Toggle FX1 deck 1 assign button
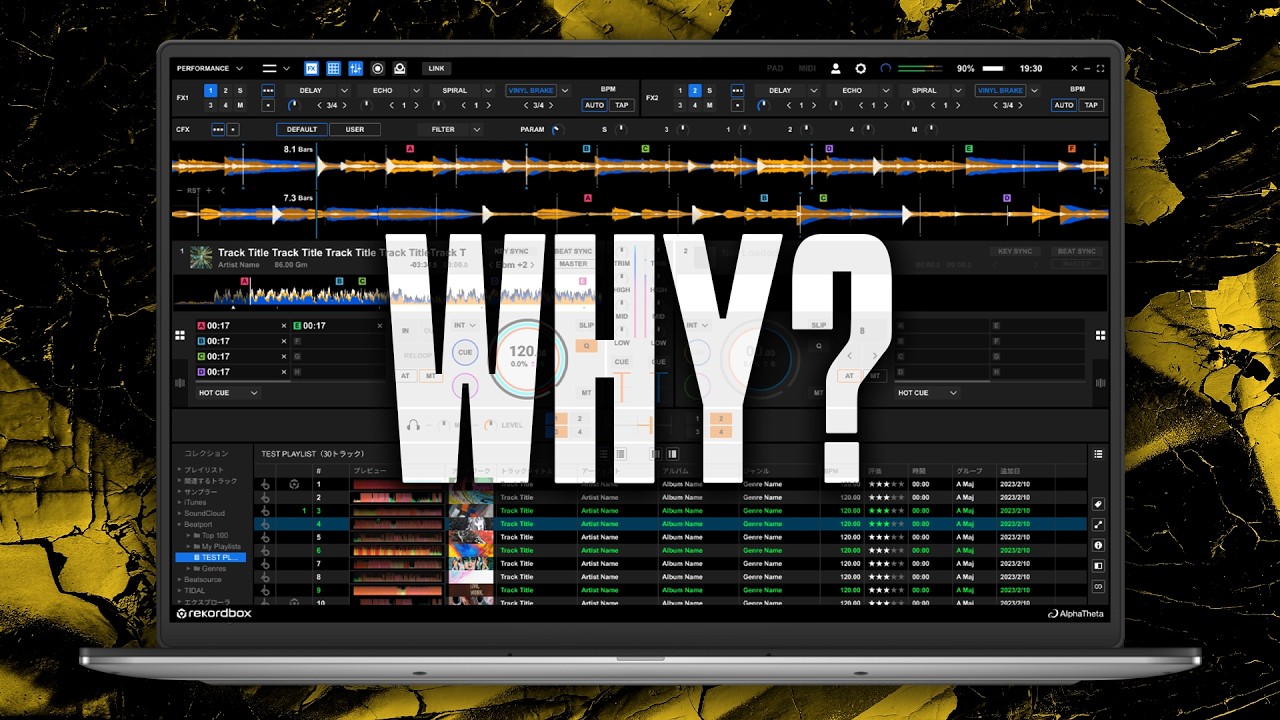Viewport: 1280px width, 720px height. point(210,90)
